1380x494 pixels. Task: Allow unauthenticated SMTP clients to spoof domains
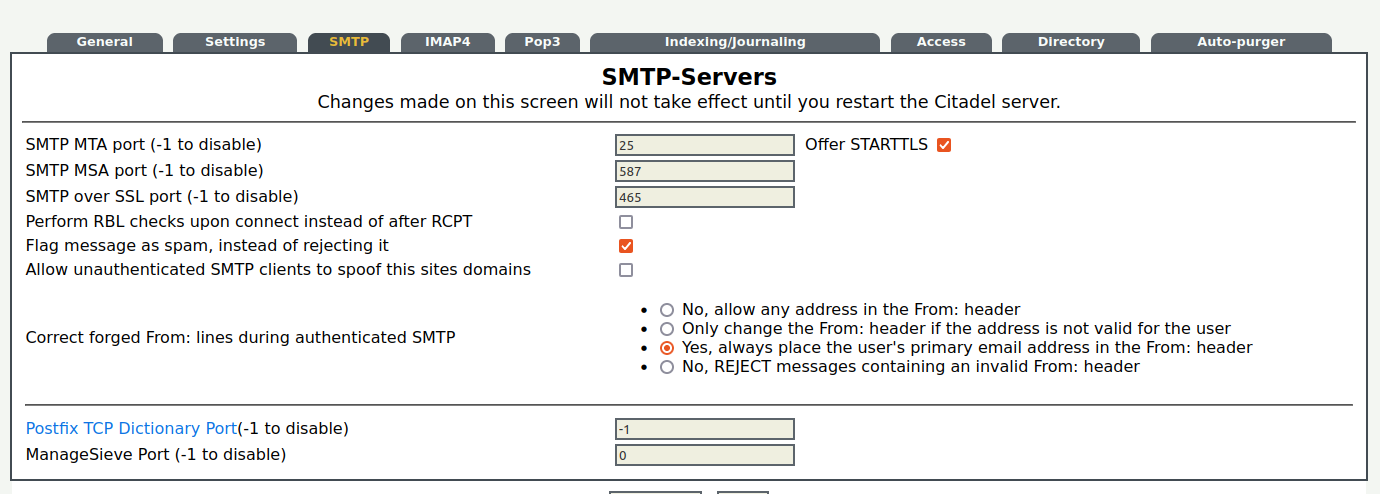coord(626,270)
